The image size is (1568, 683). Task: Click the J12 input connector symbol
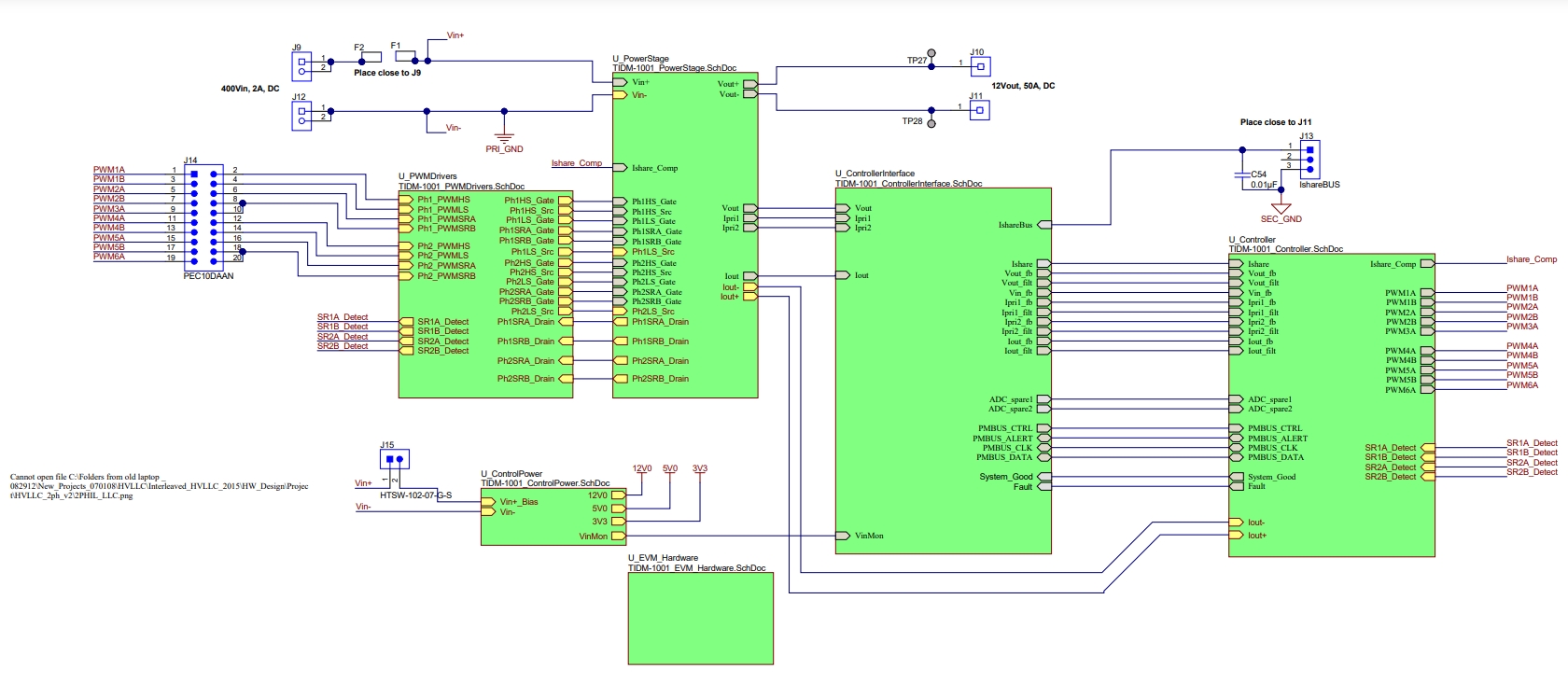click(301, 115)
